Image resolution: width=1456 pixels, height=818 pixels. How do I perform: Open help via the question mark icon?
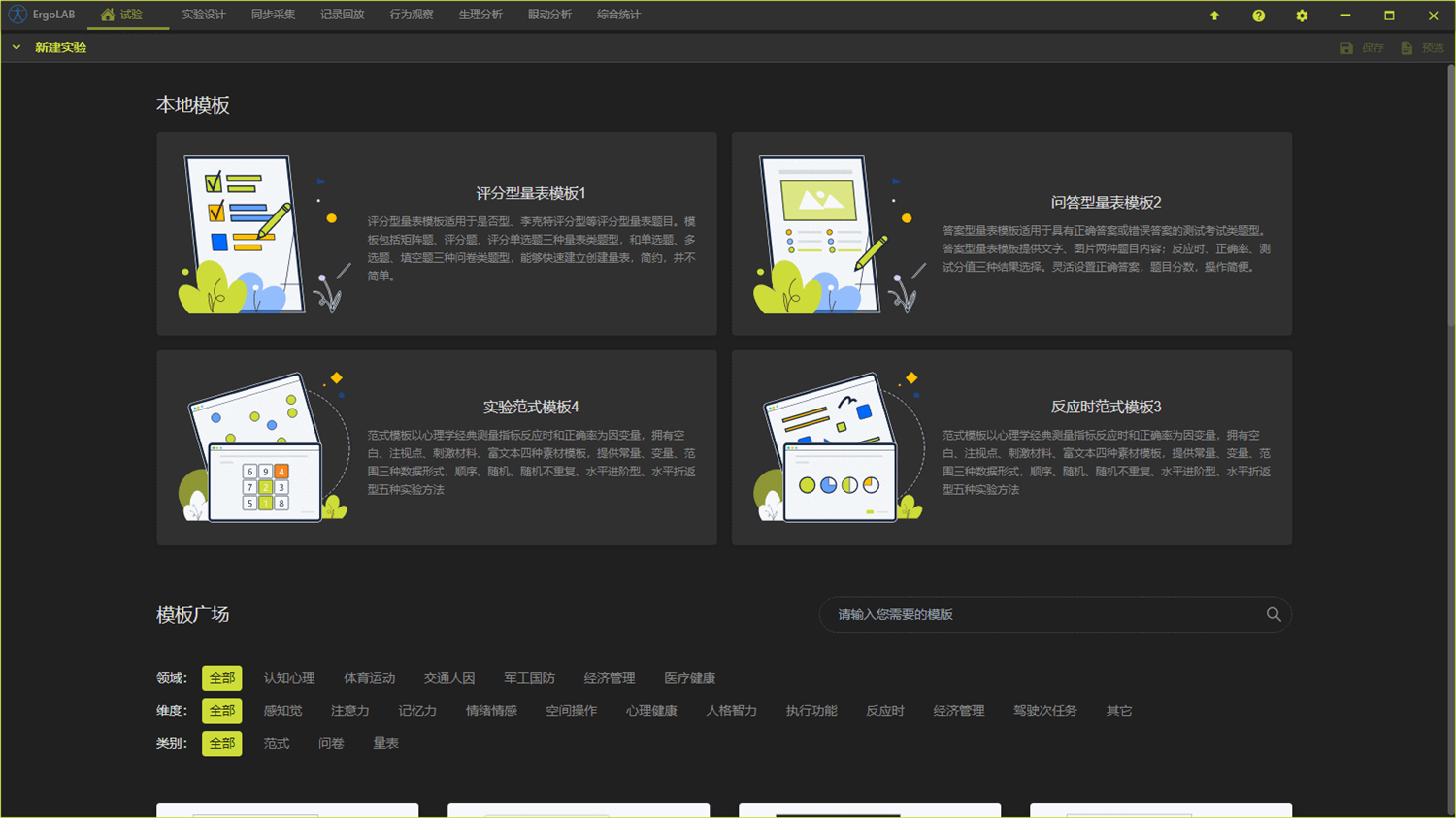[1258, 16]
